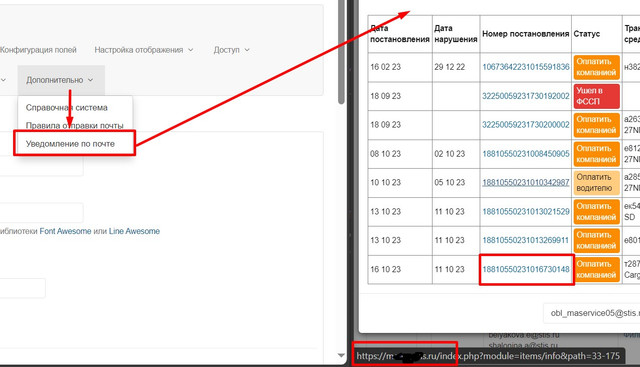Open resolution number 1067364223101559​1836
The height and width of the screenshot is (367, 640).
[x=526, y=67]
